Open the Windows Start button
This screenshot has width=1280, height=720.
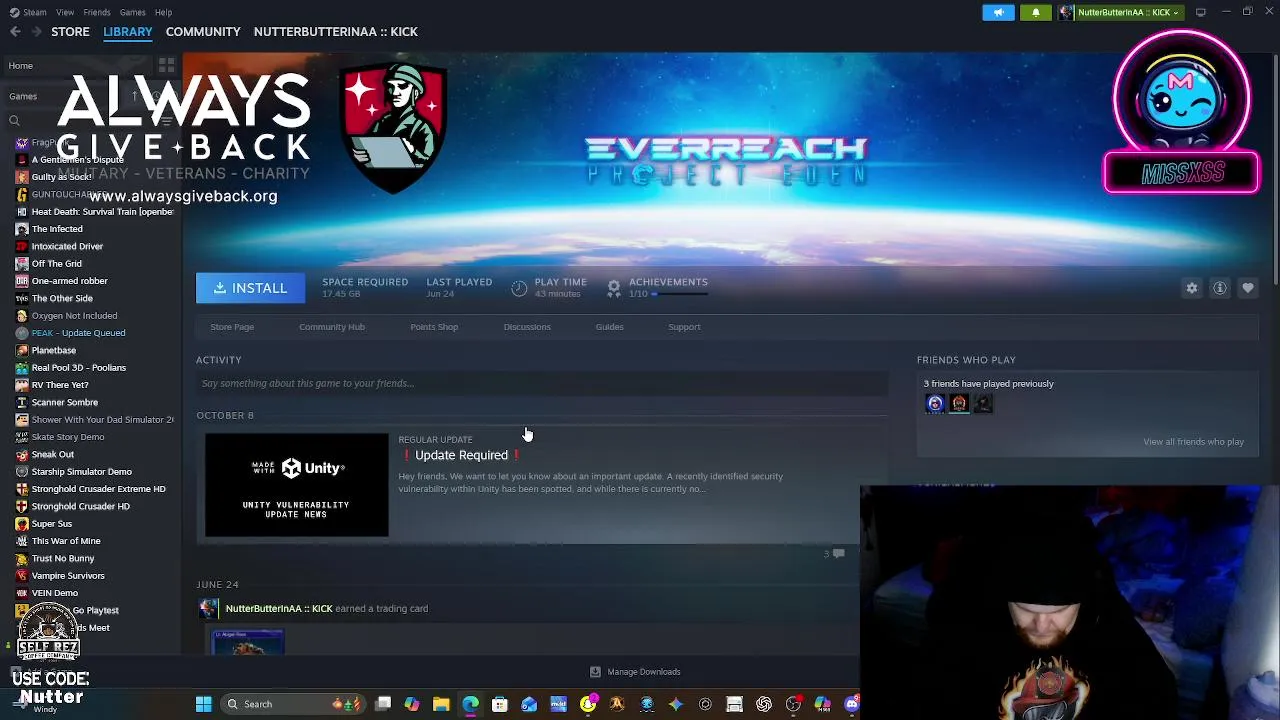click(204, 704)
